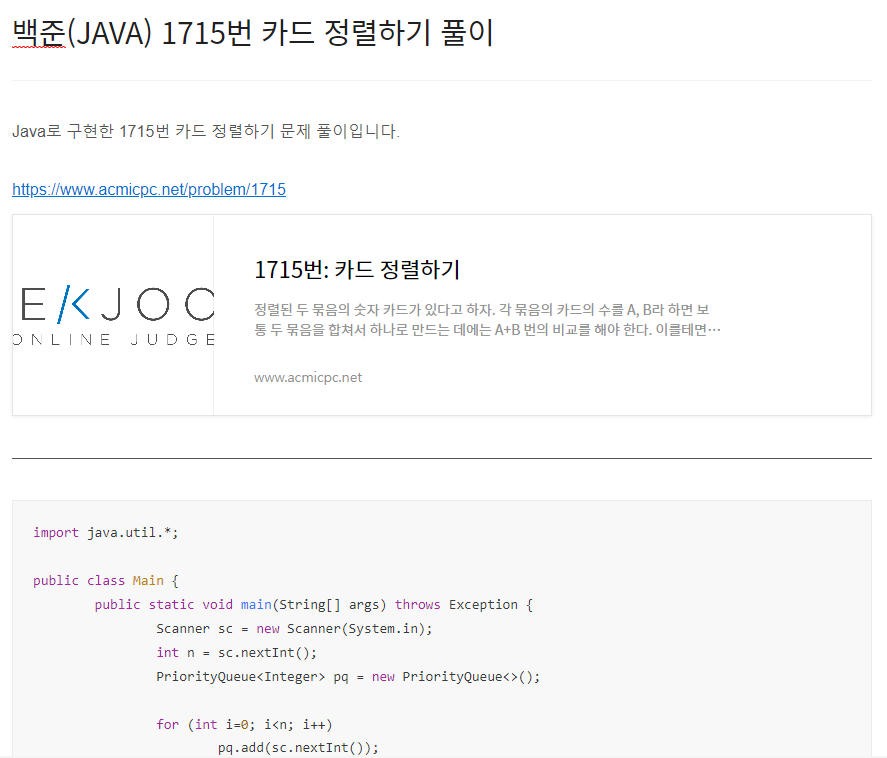Open link card title 1715번: 카드 정렬하기
The image size is (887, 758).
(x=357, y=270)
